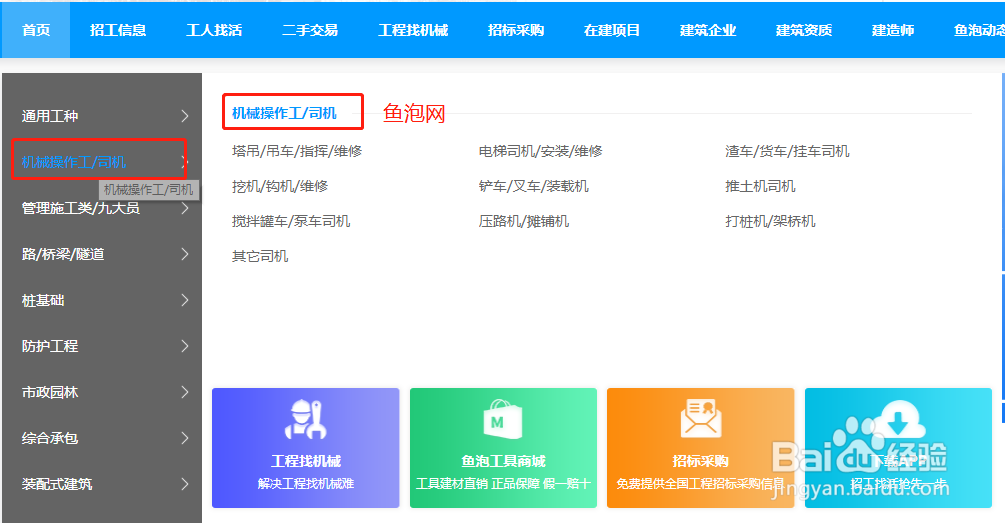Open 铲车/叉车/装载机 job link
The width and height of the screenshot is (1005, 523).
click(x=533, y=187)
